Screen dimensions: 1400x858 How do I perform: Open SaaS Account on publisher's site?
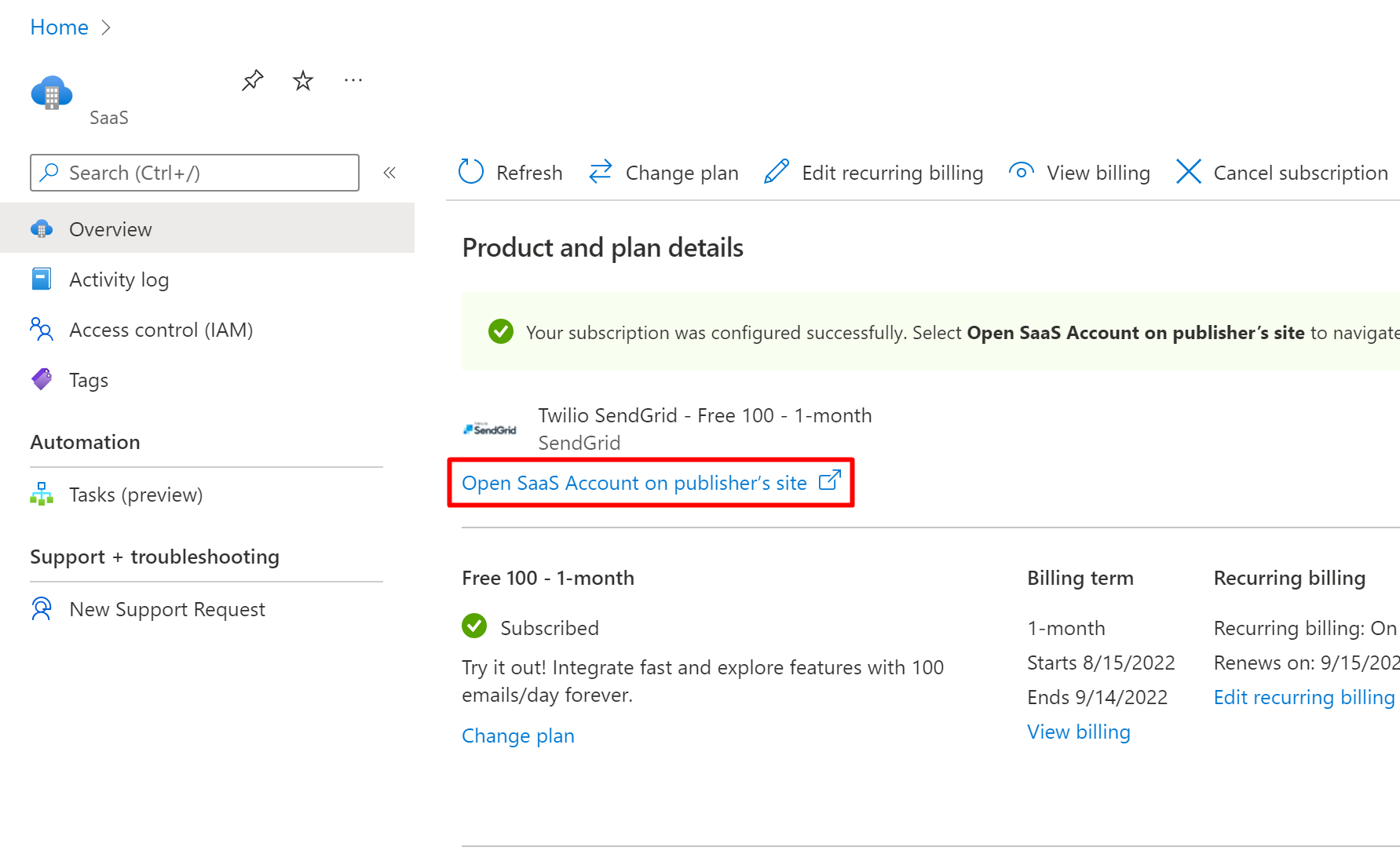click(634, 482)
